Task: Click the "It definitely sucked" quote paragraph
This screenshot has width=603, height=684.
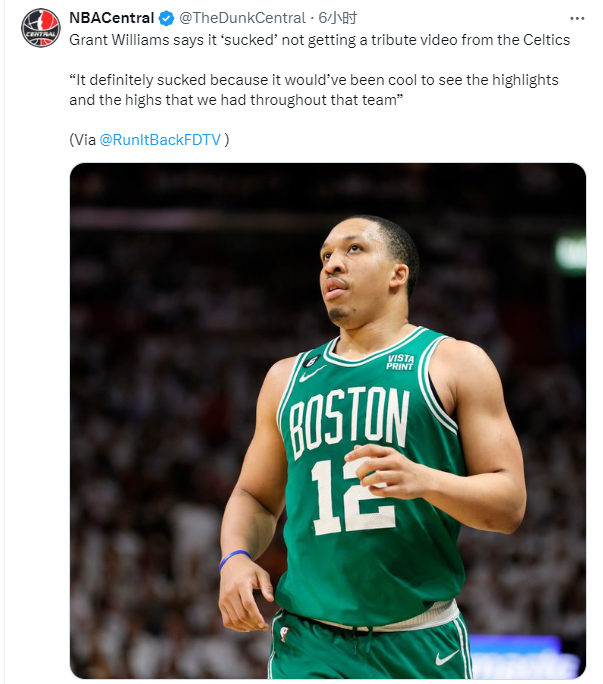Action: (x=314, y=89)
